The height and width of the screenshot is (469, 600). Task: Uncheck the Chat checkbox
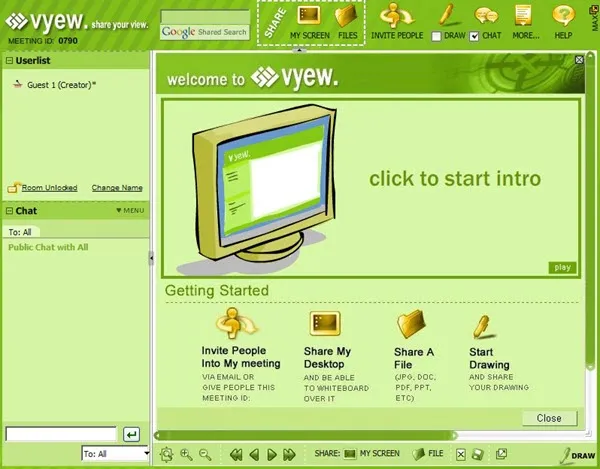click(x=474, y=36)
